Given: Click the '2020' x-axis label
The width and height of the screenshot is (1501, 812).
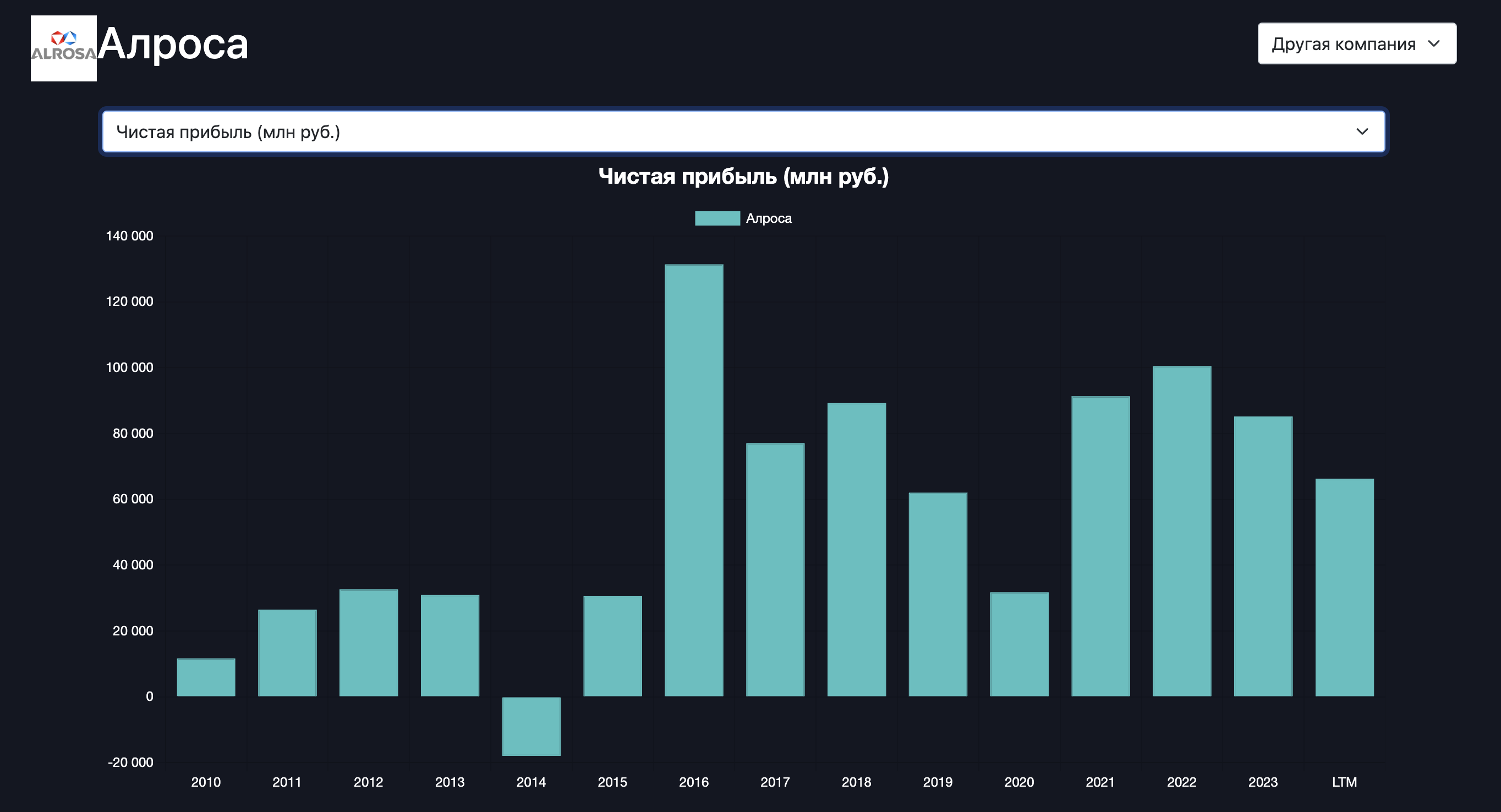Looking at the screenshot, I should point(1019,782).
